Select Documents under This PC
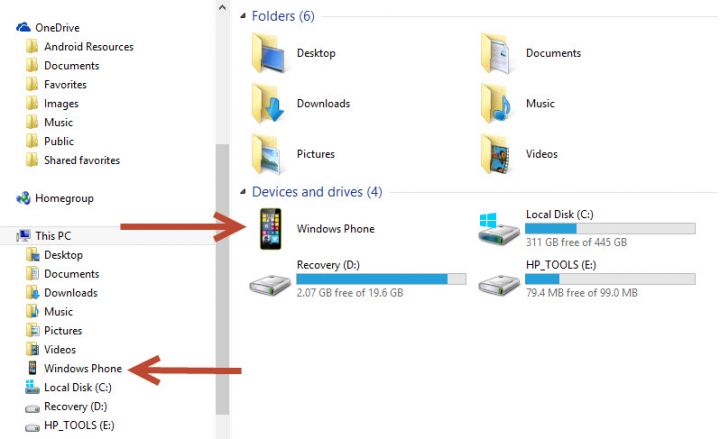 click(x=72, y=274)
